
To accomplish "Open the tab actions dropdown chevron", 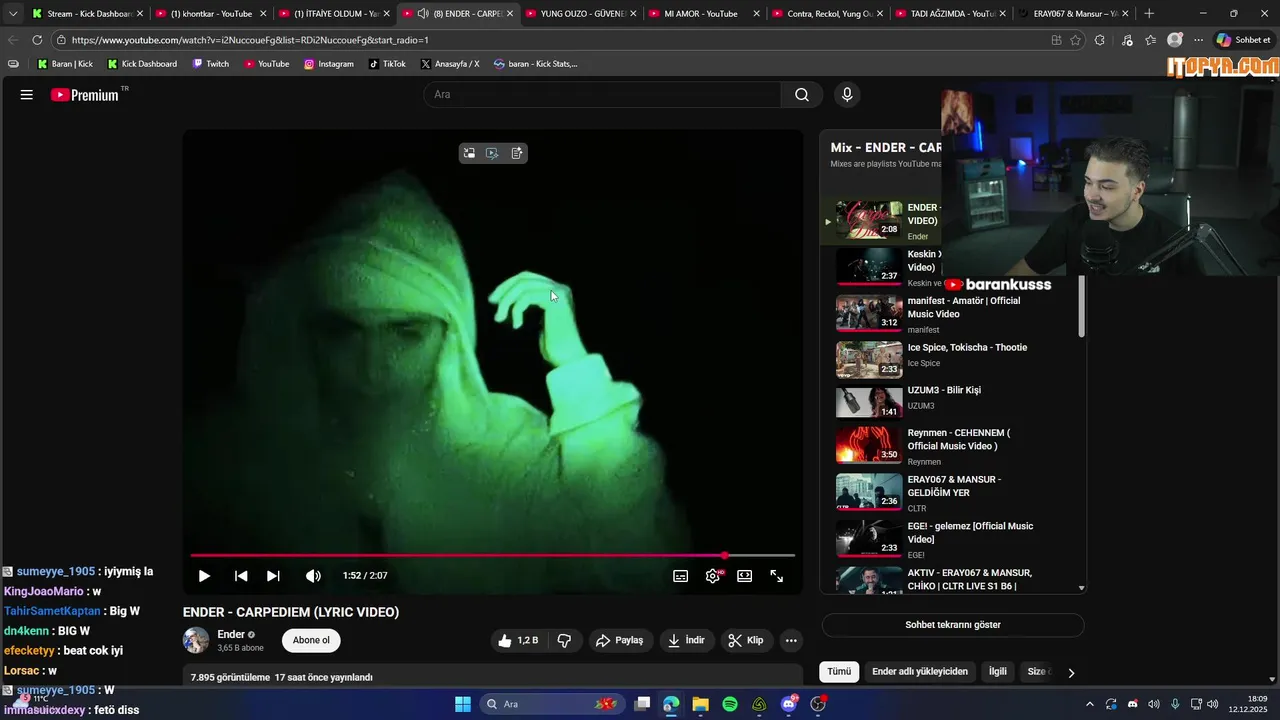I will pos(13,14).
